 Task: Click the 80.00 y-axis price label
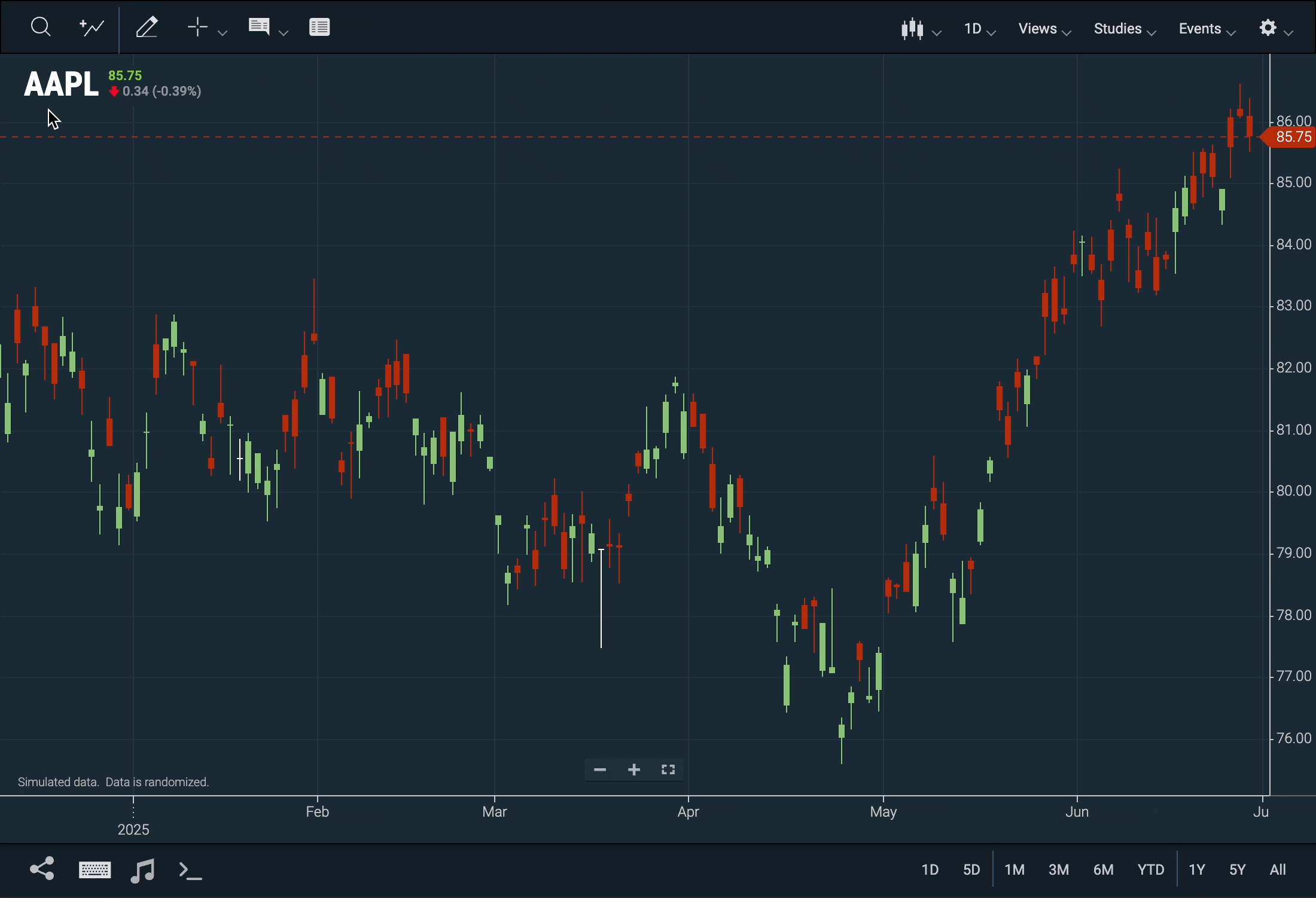[1294, 491]
